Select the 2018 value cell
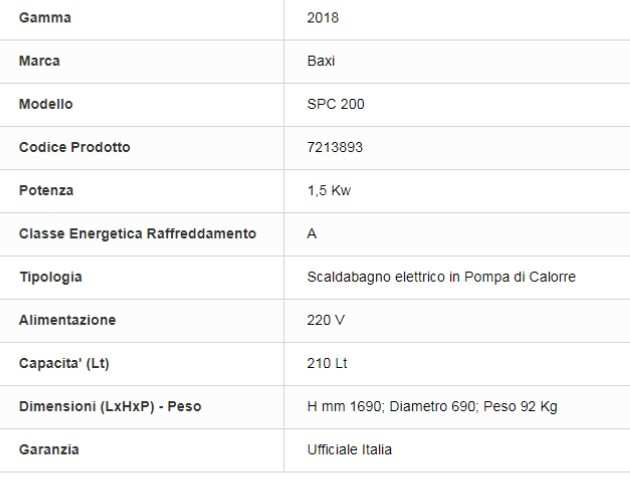The height and width of the screenshot is (482, 630). (x=324, y=18)
